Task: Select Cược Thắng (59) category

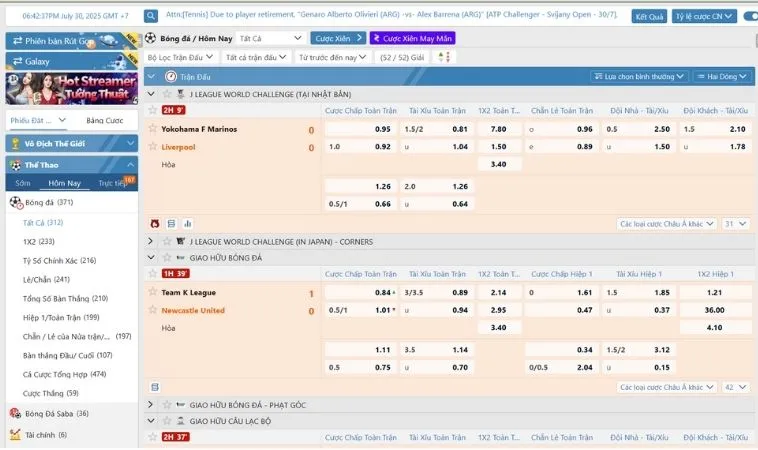Action: point(50,393)
